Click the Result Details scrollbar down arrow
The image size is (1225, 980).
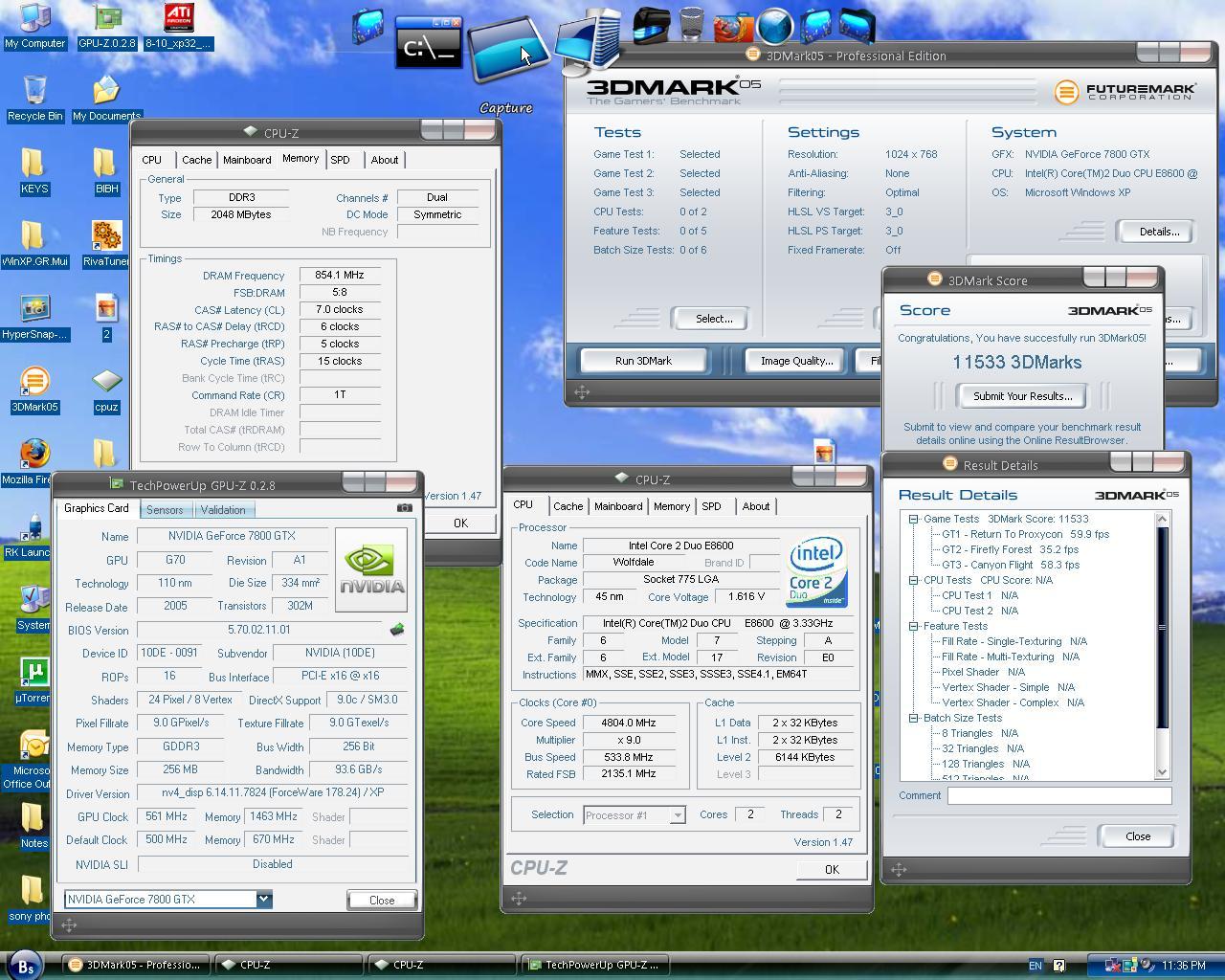click(1163, 772)
